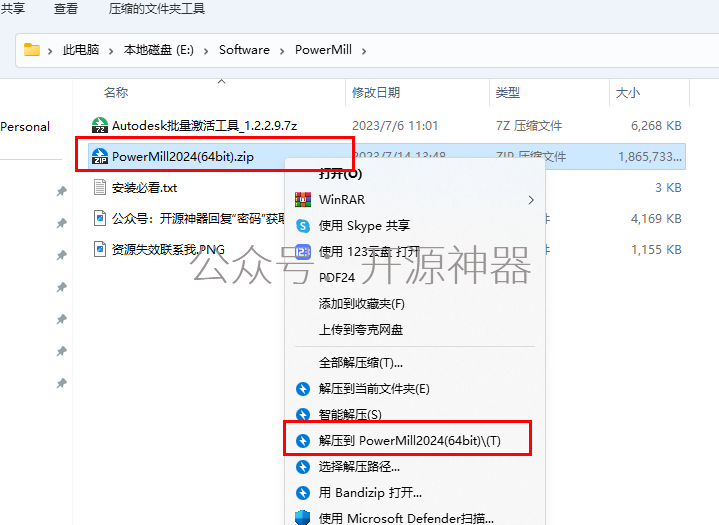This screenshot has height=525, width=719.
Task: Expand the WinRAR submenu arrow
Action: point(531,200)
